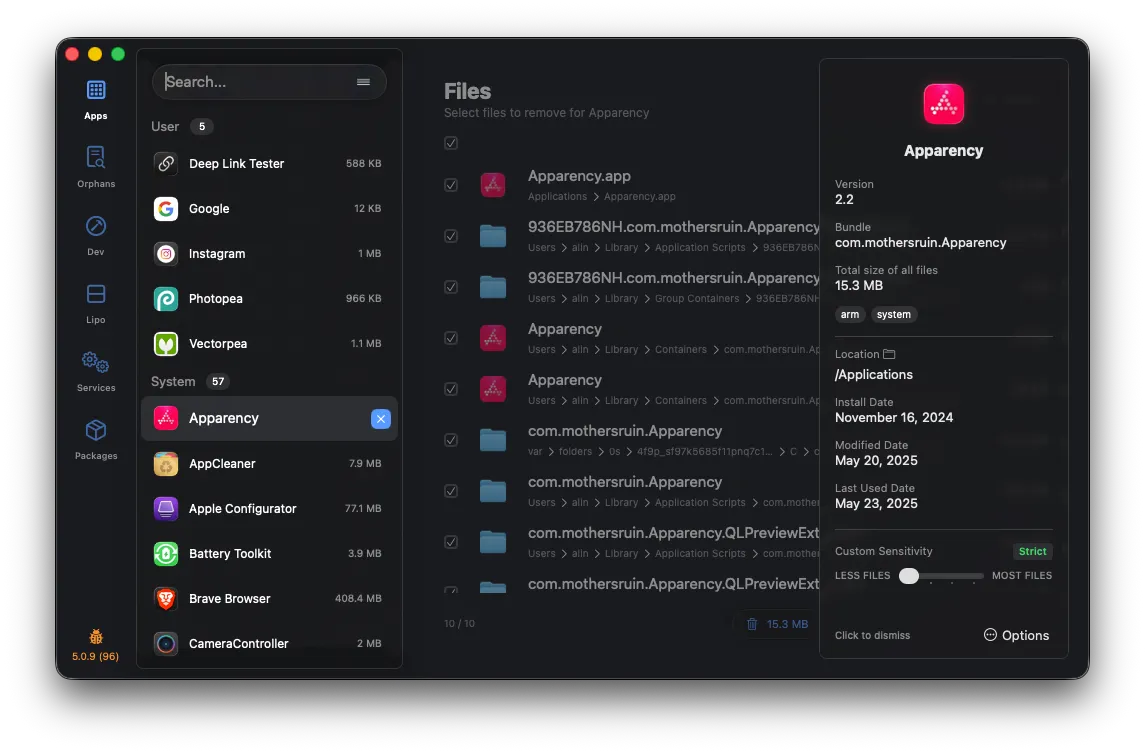The width and height of the screenshot is (1145, 753).
Task: Click the CameraController app icon
Action: (x=166, y=643)
